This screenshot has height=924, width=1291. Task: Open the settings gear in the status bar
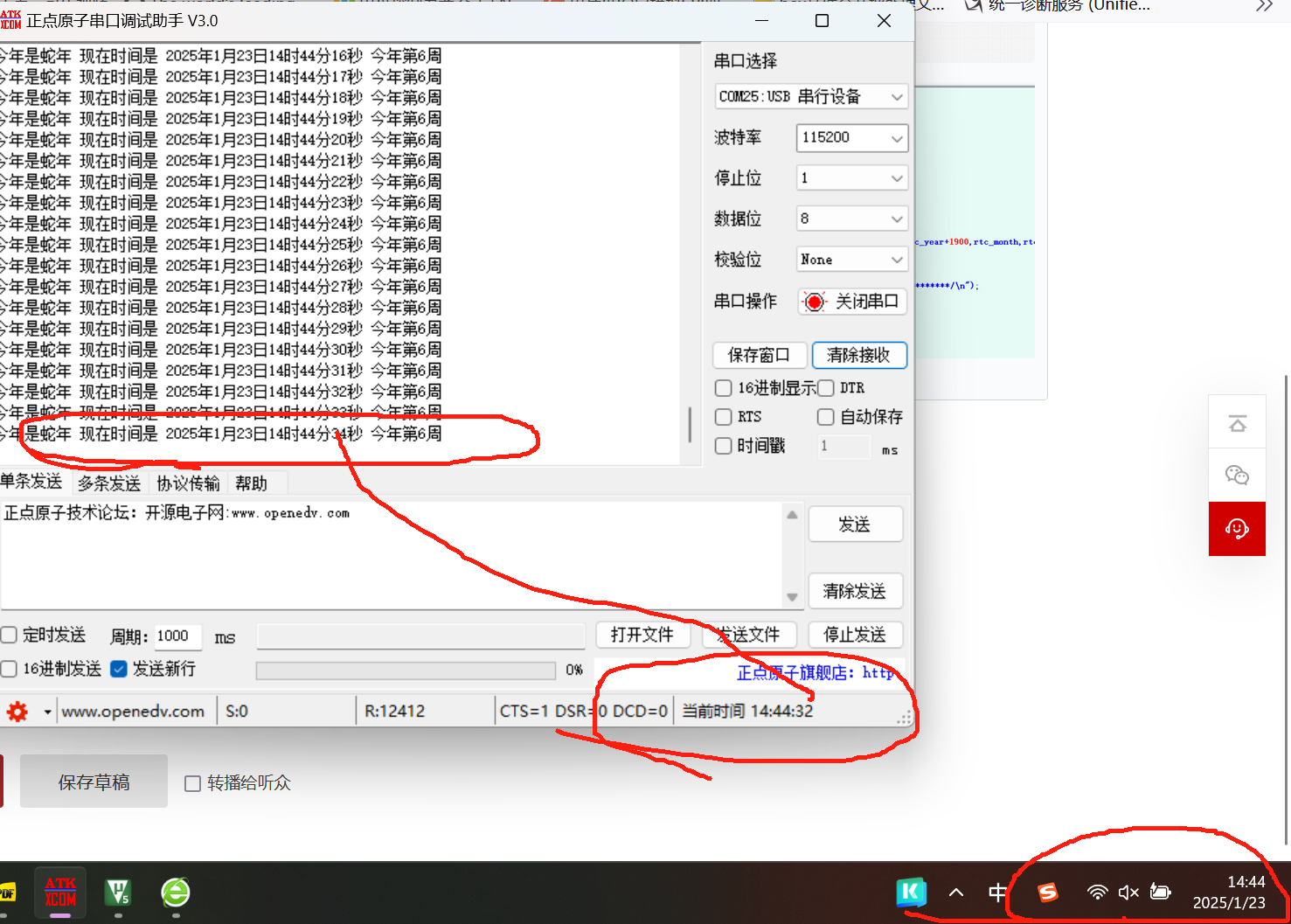(16, 711)
